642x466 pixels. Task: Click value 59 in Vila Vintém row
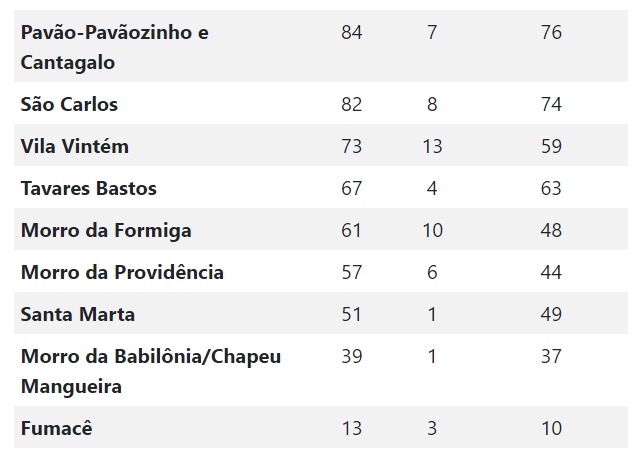551,146
